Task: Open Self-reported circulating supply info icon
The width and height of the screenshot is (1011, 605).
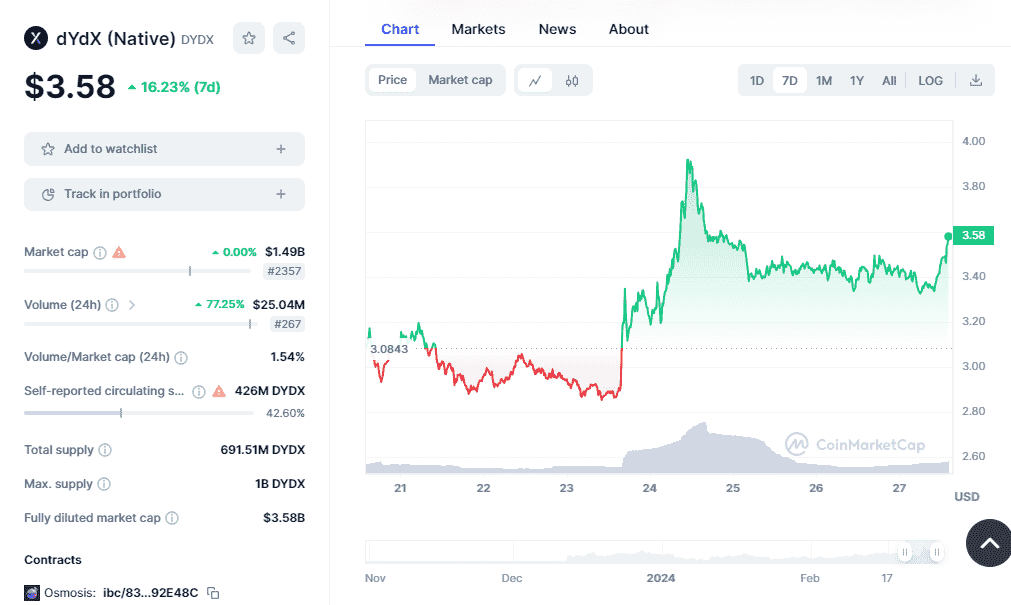Action: pyautogui.click(x=199, y=392)
